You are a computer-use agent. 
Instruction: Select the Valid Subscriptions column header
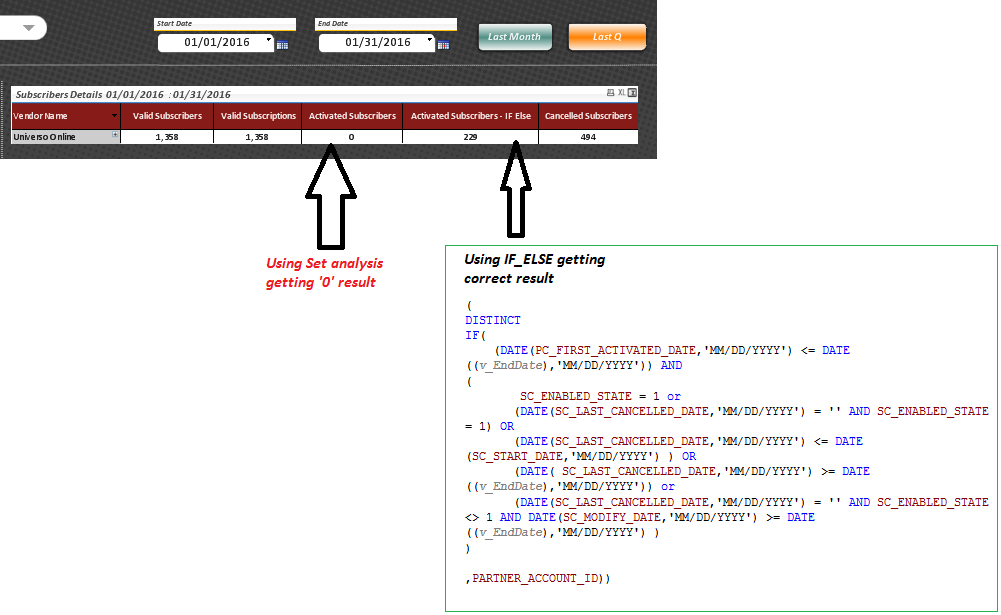click(x=258, y=116)
